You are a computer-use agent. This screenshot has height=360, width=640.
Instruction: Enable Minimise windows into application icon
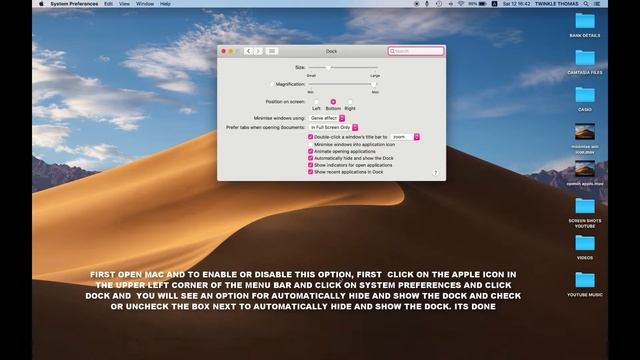[x=310, y=144]
